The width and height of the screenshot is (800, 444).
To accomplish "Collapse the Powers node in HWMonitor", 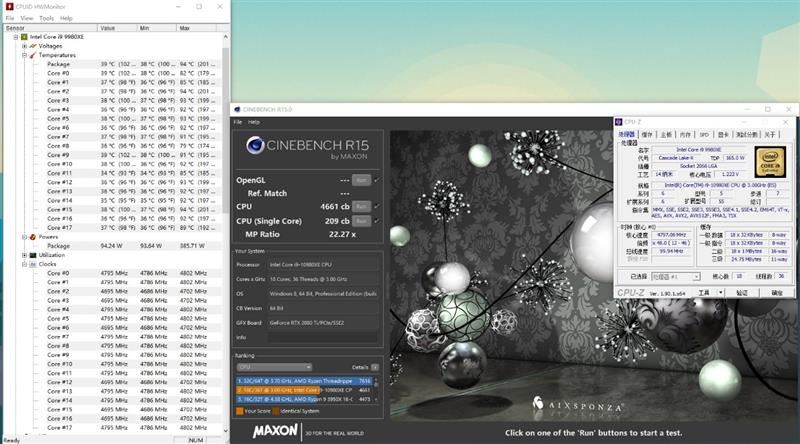I will (x=24, y=237).
